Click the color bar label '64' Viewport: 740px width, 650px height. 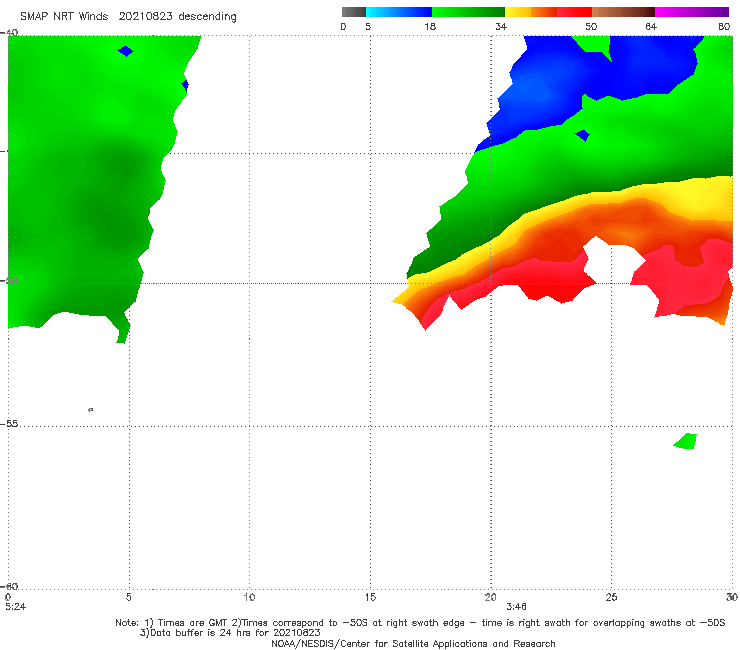tap(651, 26)
